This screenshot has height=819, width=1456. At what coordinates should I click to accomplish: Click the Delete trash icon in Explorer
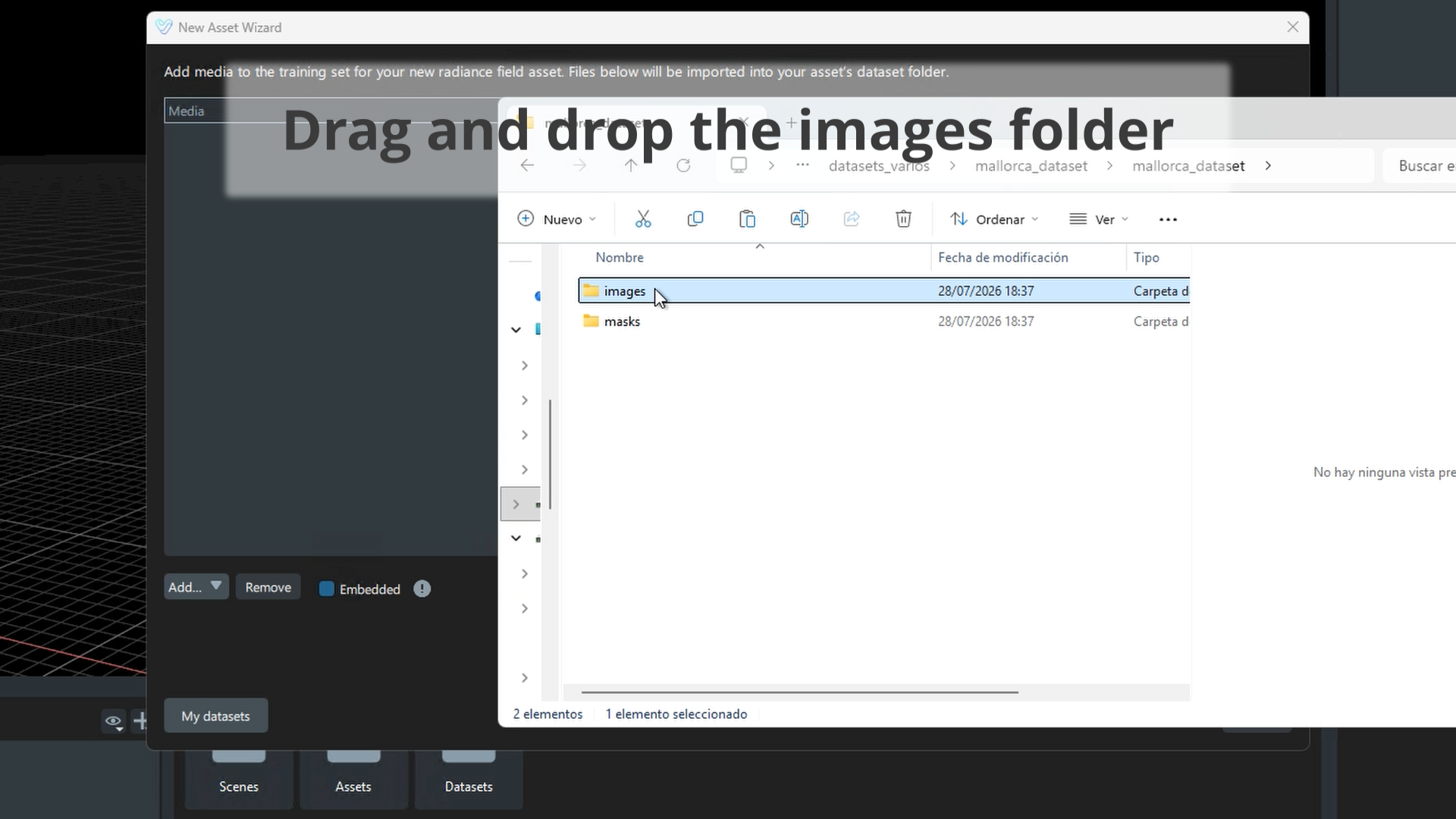point(903,219)
